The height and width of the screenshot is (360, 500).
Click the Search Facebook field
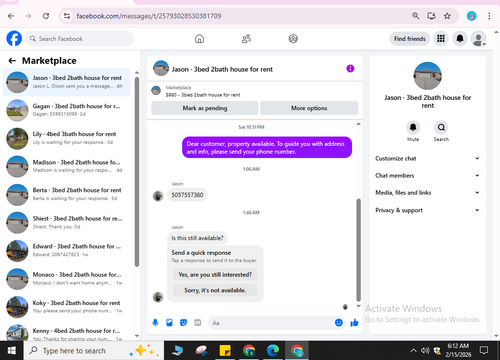click(80, 39)
